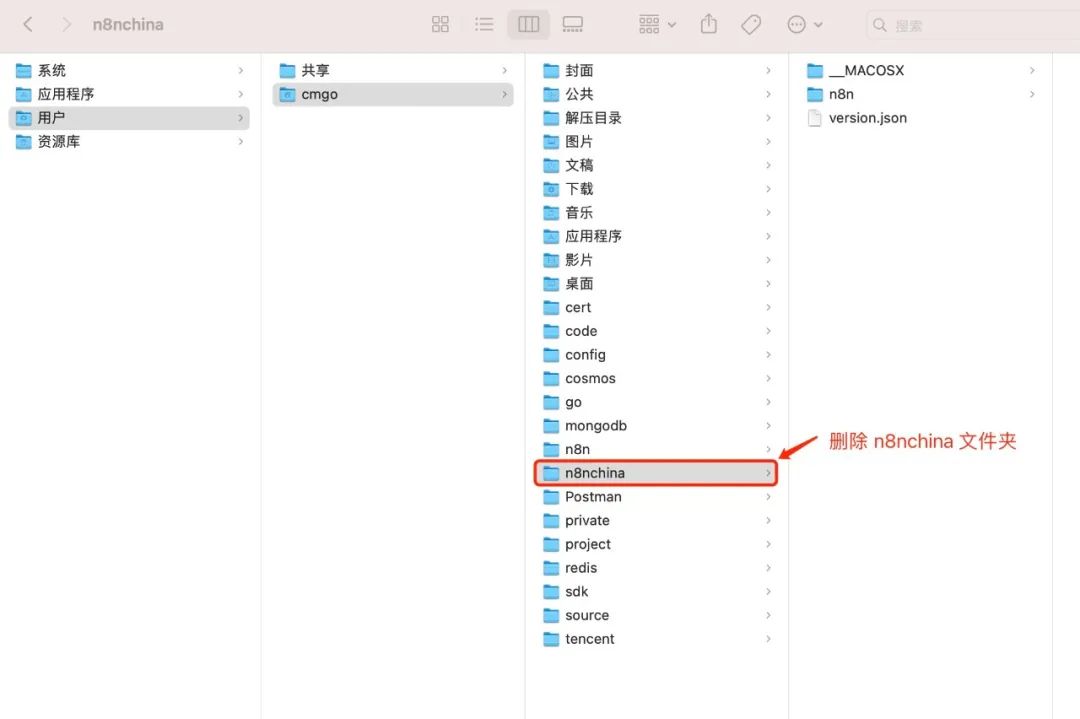Select the __MACOSX folder
The image size is (1080, 719).
pos(921,70)
